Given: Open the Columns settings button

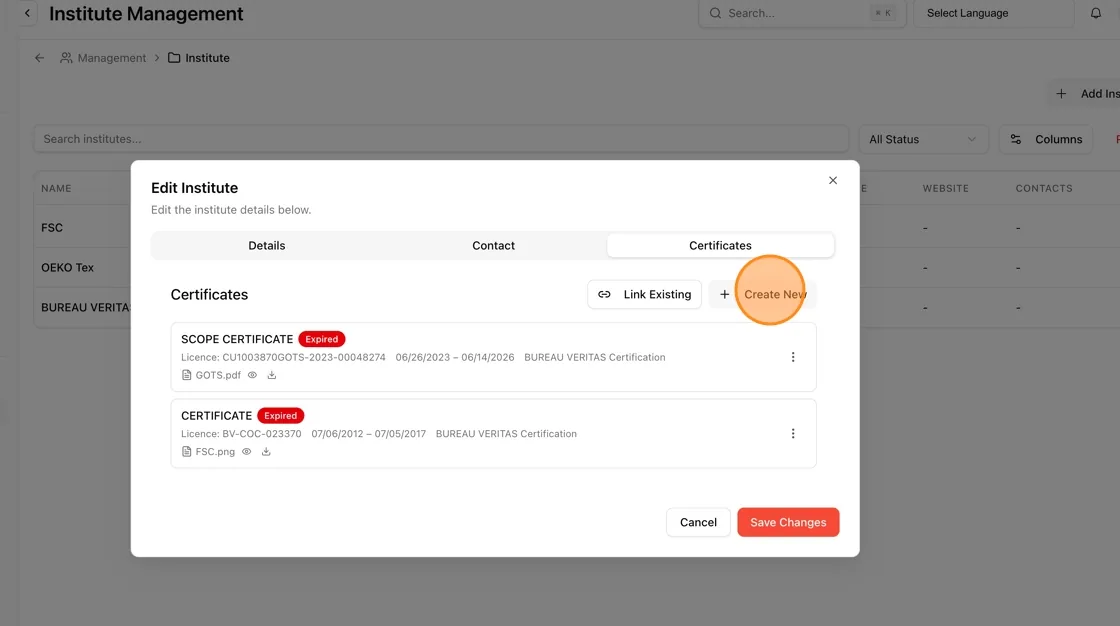Looking at the screenshot, I should [1046, 139].
